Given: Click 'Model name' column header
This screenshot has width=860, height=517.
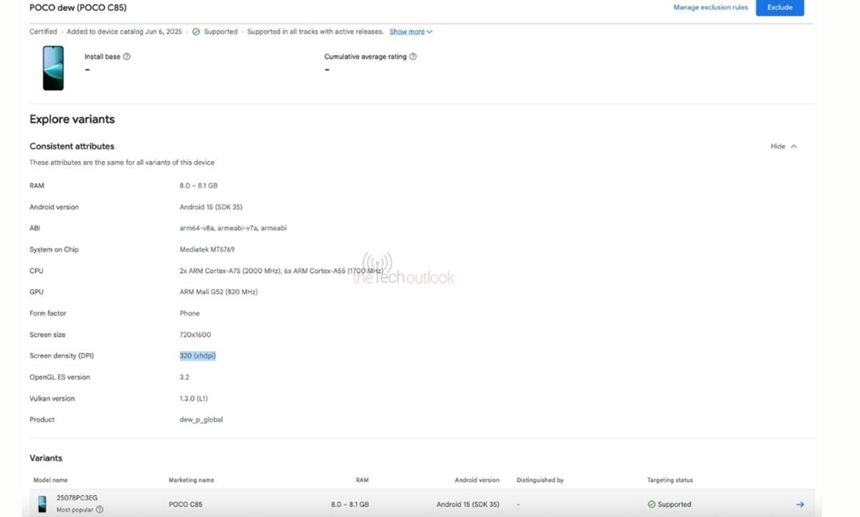Looking at the screenshot, I should pos(50,480).
